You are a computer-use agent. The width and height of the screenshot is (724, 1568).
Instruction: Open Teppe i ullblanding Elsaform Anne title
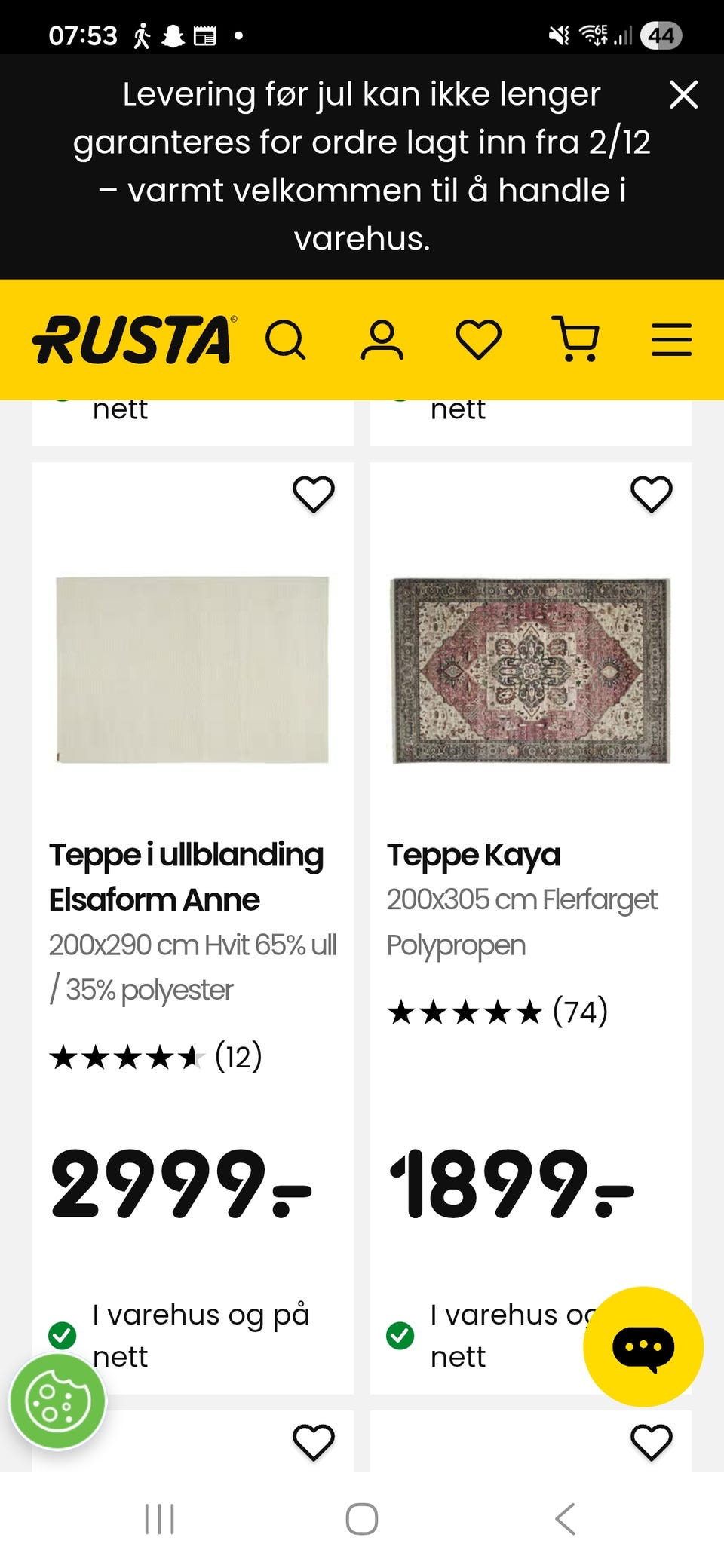(x=186, y=877)
